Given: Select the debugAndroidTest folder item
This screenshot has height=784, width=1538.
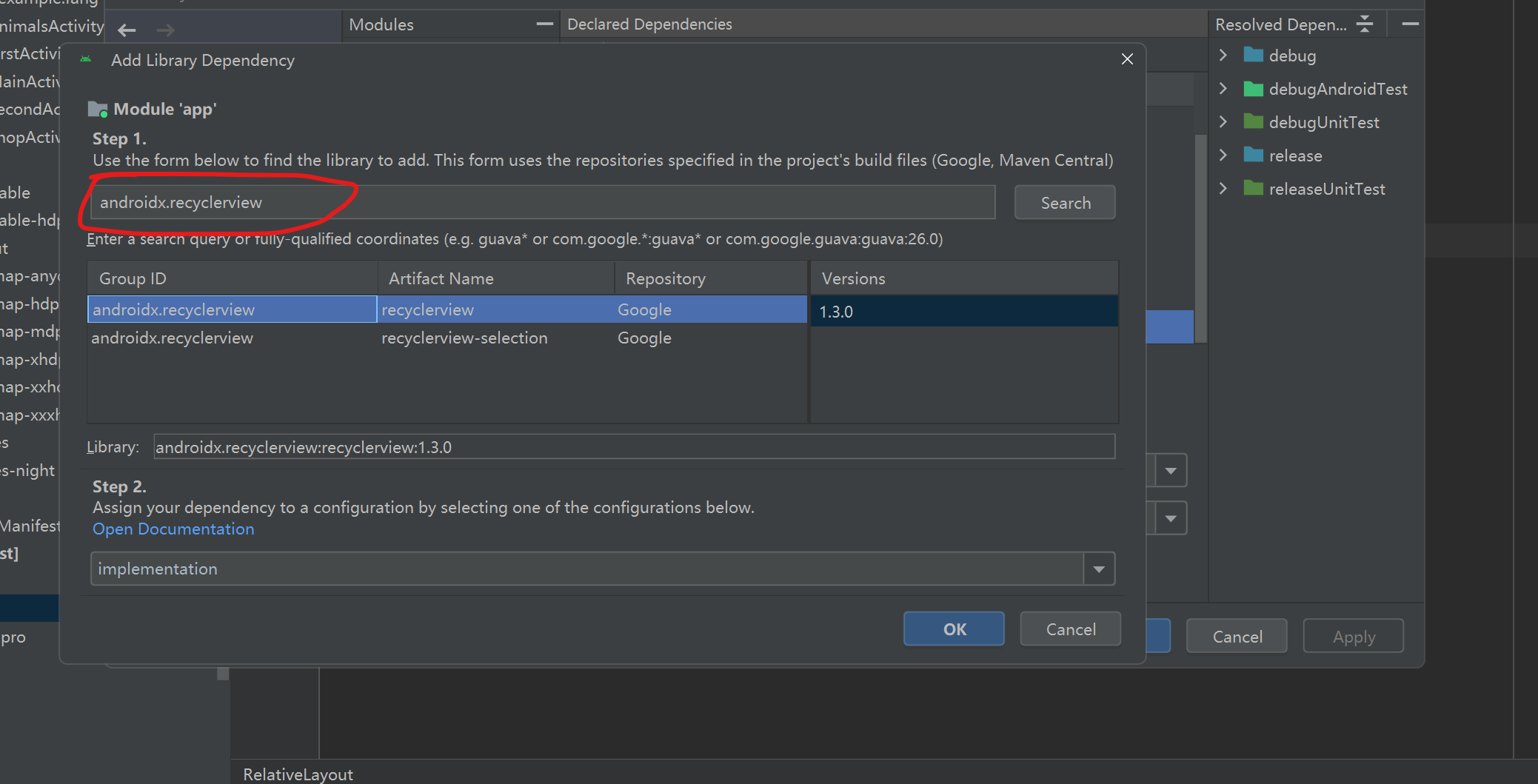Looking at the screenshot, I should click(x=1325, y=89).
